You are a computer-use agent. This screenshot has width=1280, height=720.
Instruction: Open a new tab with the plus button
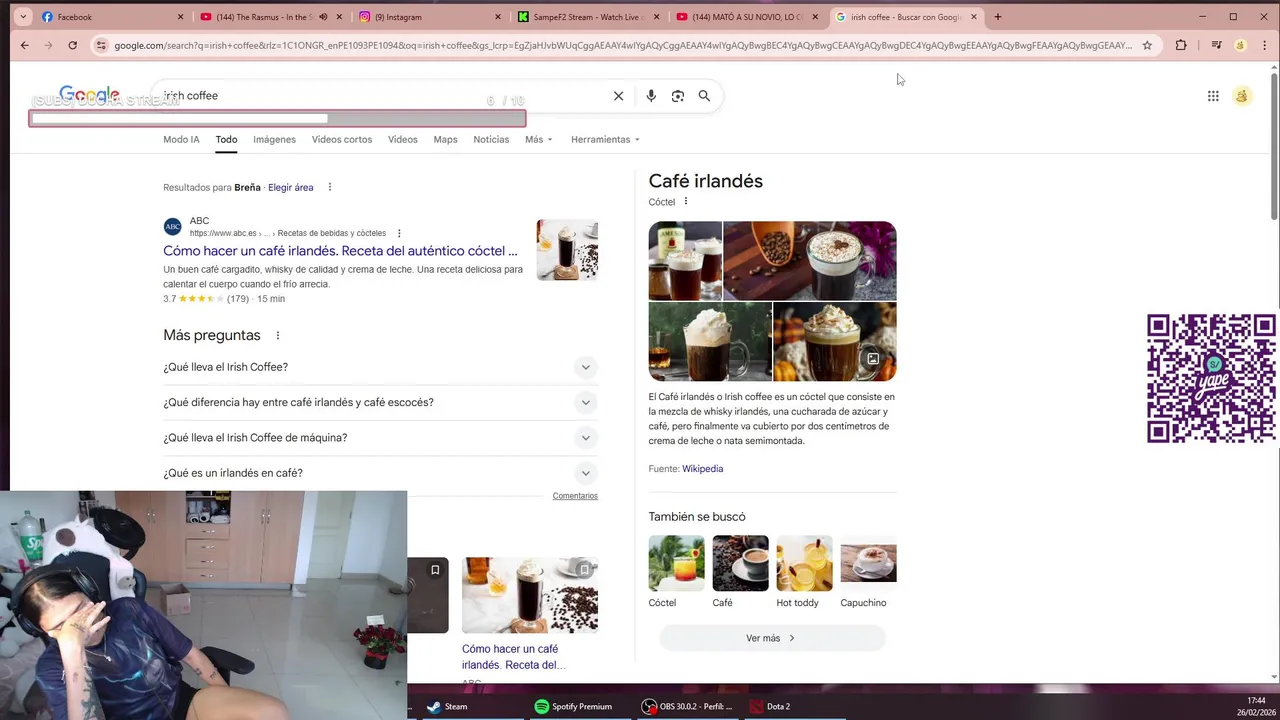coord(997,17)
